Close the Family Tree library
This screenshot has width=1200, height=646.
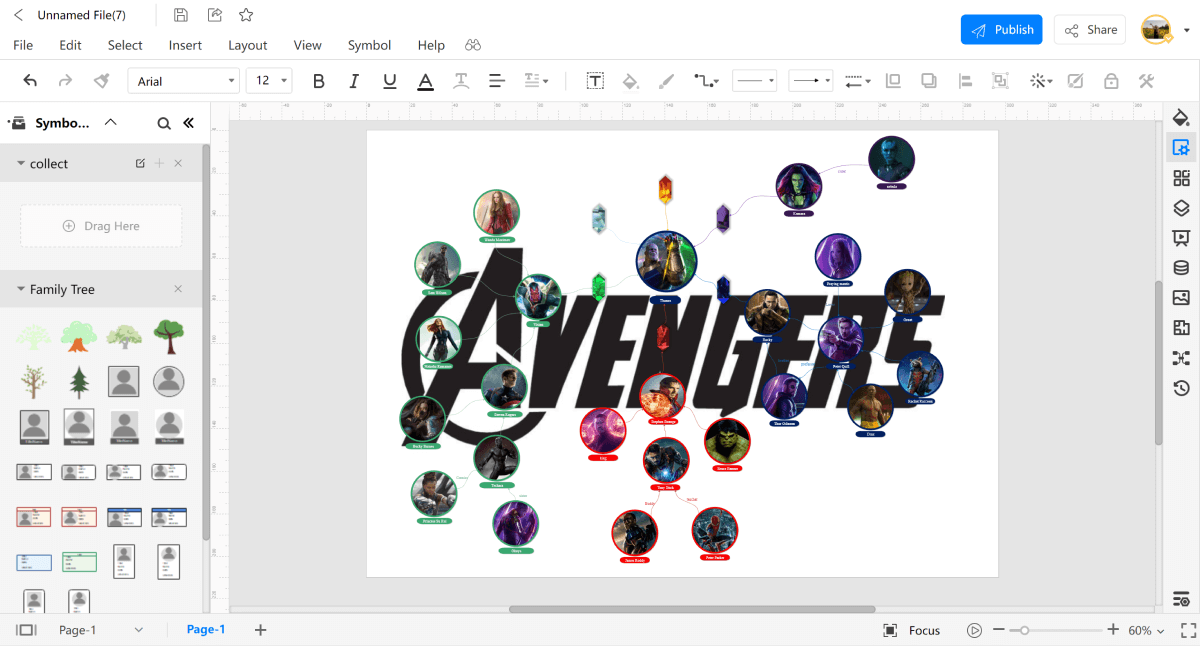point(178,289)
